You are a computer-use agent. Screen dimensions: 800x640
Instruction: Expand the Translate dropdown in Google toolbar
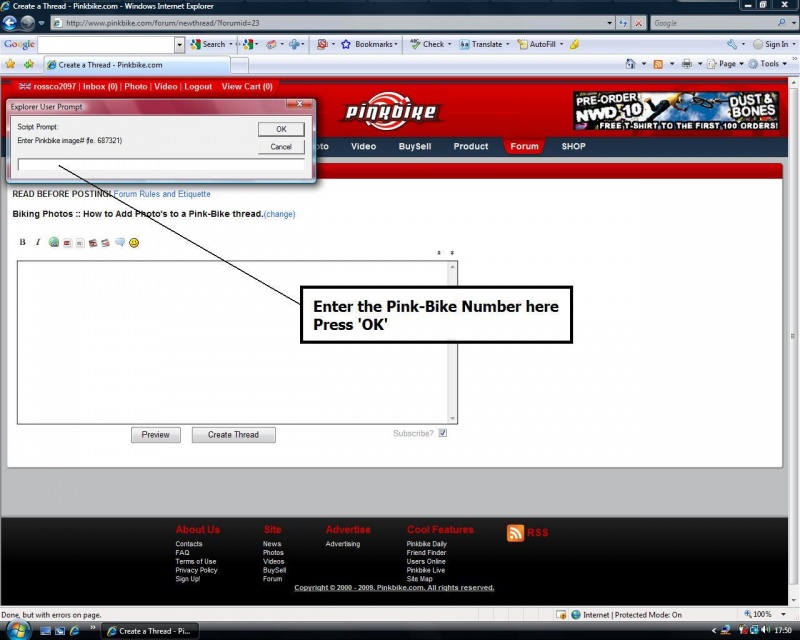point(508,44)
